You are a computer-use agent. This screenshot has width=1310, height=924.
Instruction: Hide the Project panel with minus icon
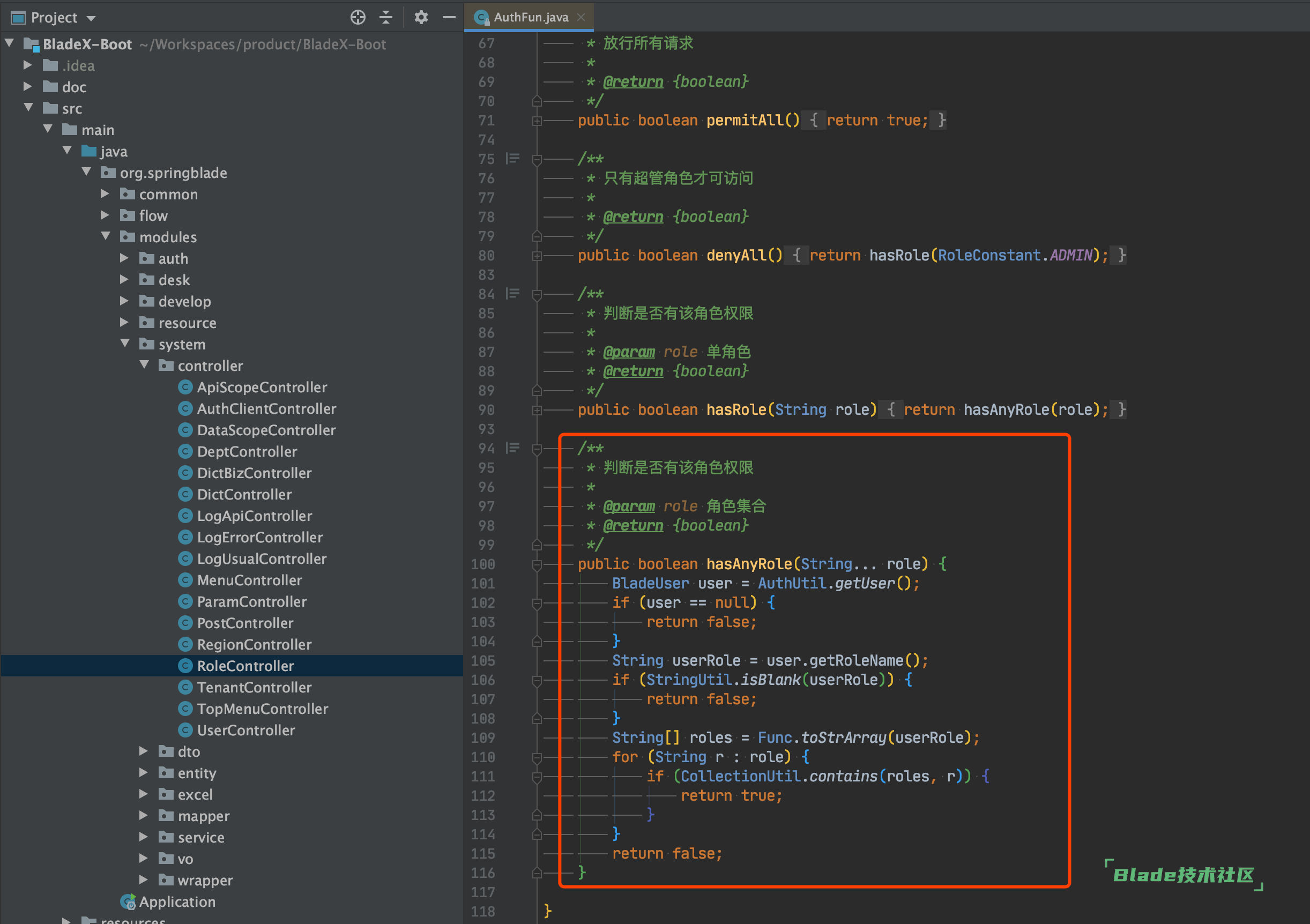point(449,17)
